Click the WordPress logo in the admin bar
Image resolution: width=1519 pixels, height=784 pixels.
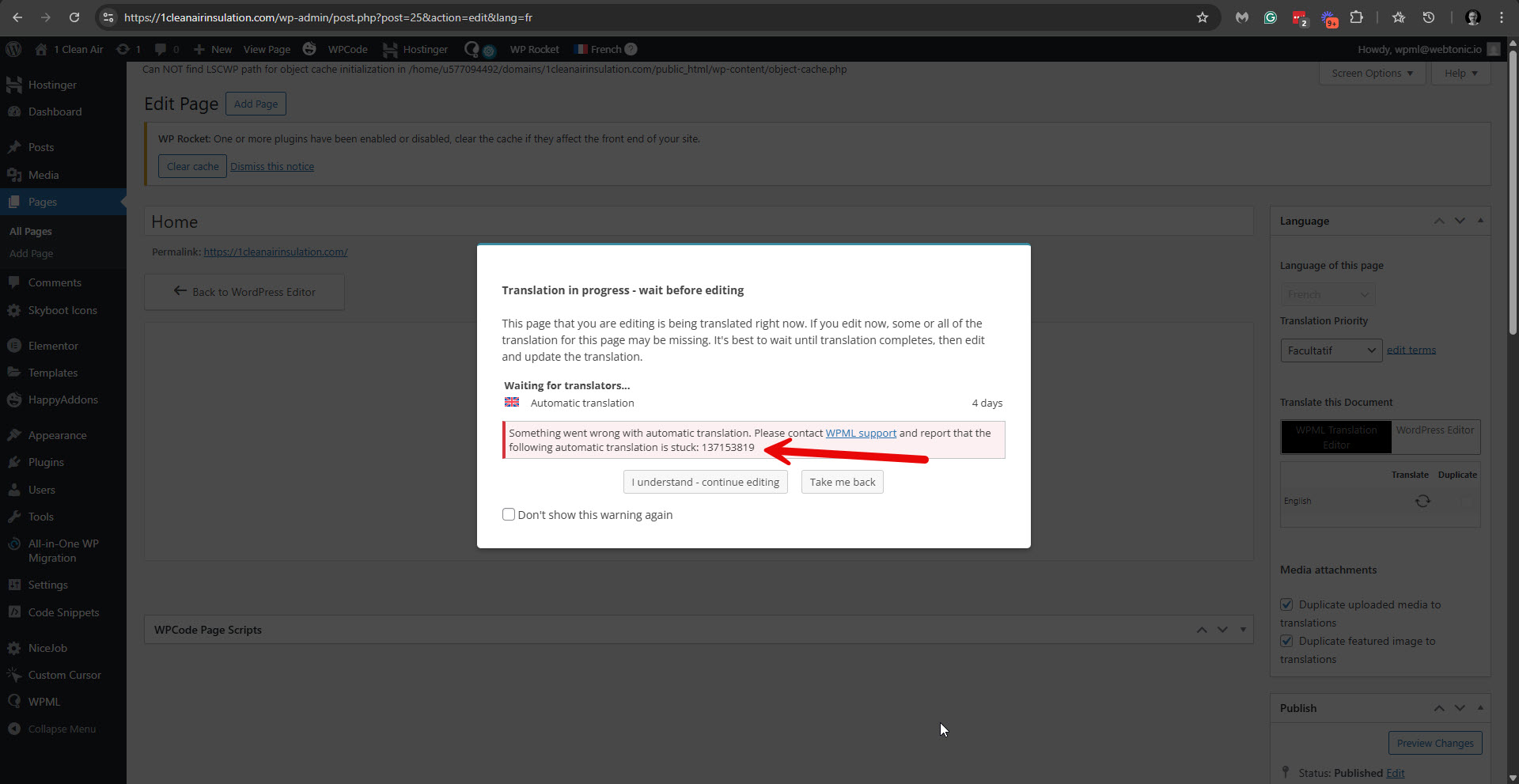coord(13,49)
